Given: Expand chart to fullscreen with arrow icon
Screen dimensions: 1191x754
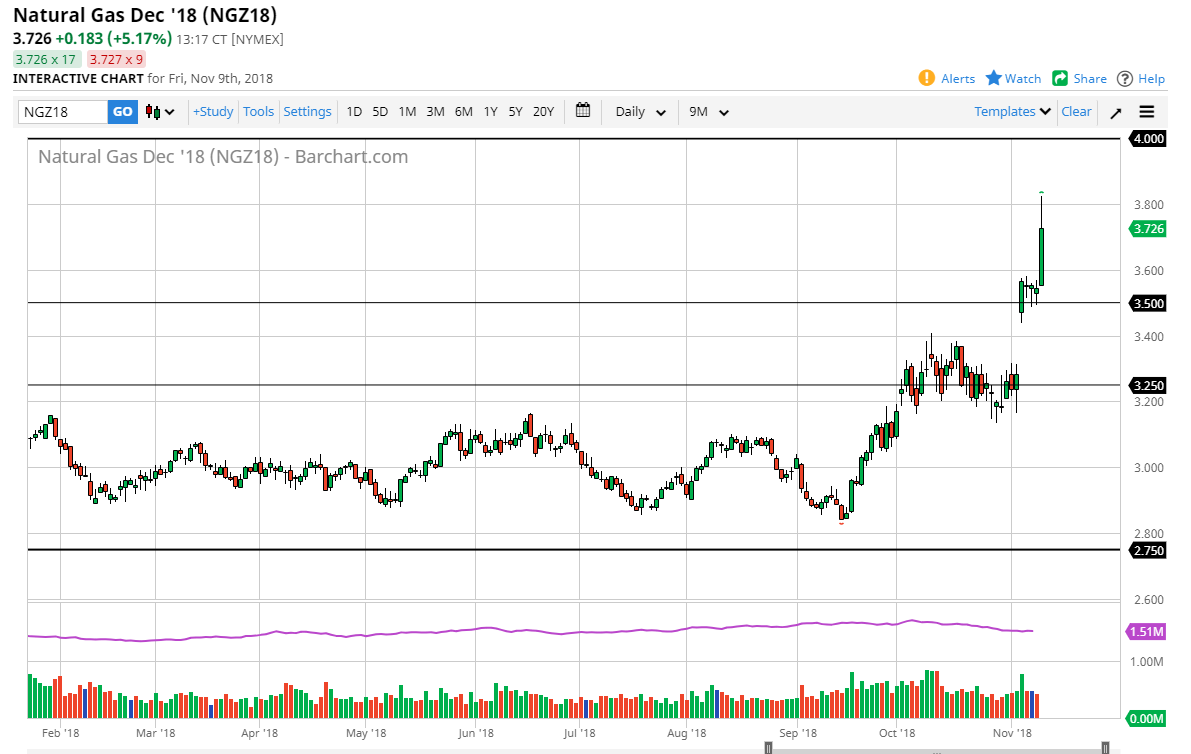Looking at the screenshot, I should click(1115, 111).
